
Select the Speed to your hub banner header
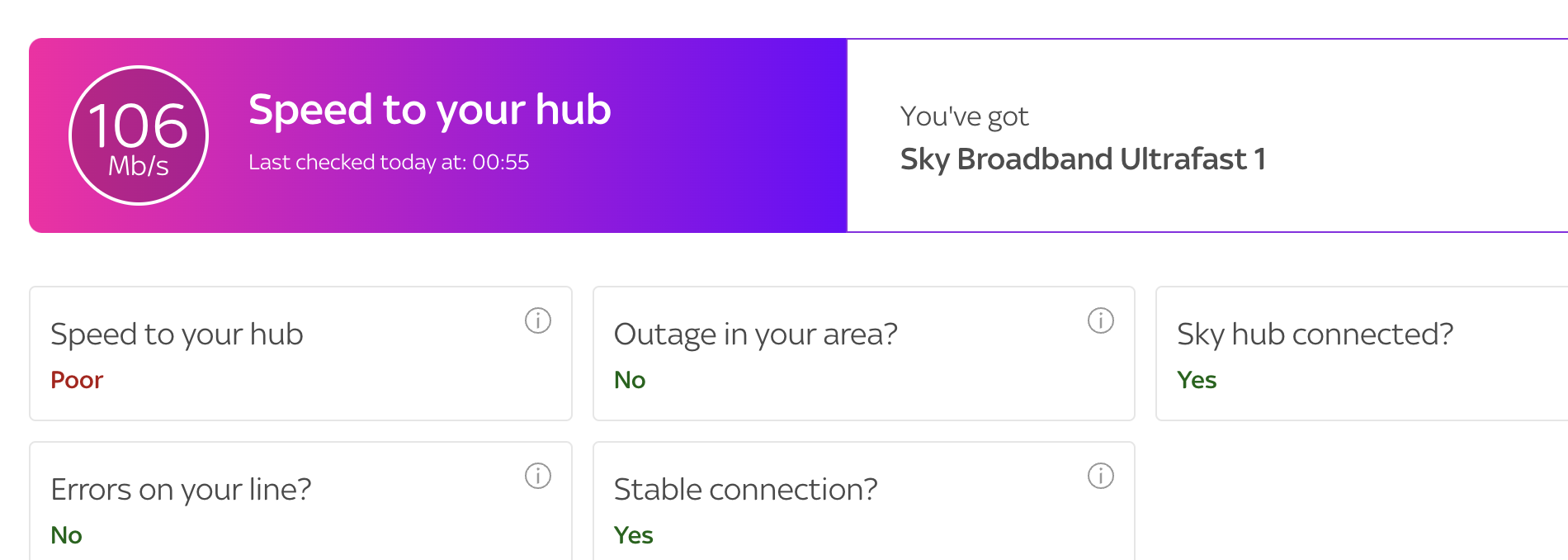point(430,108)
